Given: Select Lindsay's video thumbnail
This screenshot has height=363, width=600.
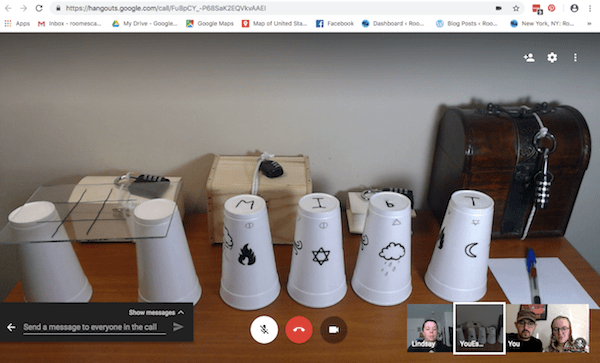Looking at the screenshot, I should [429, 328].
